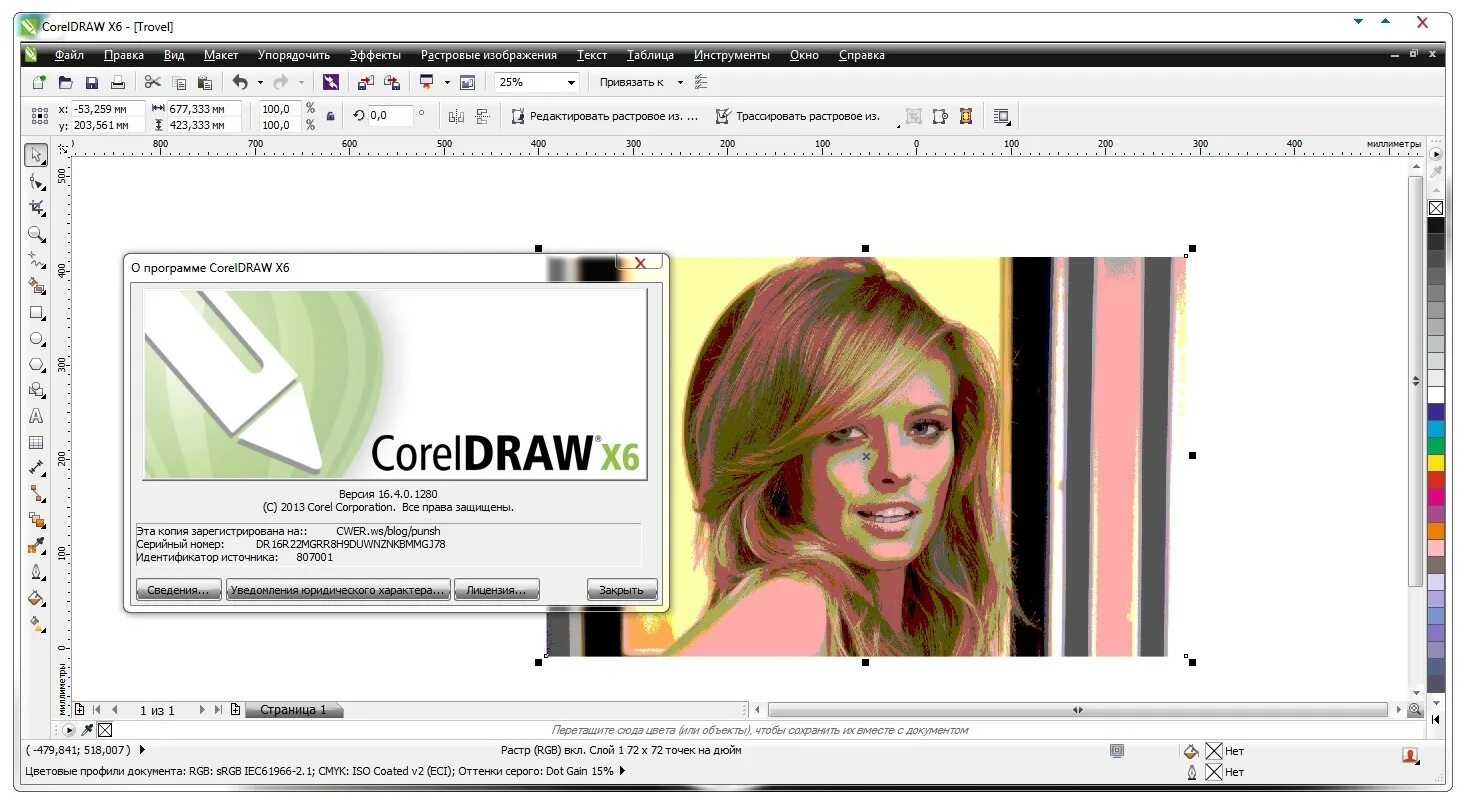Click the mirror vertically button
The height and width of the screenshot is (811, 1470).
coord(482,116)
